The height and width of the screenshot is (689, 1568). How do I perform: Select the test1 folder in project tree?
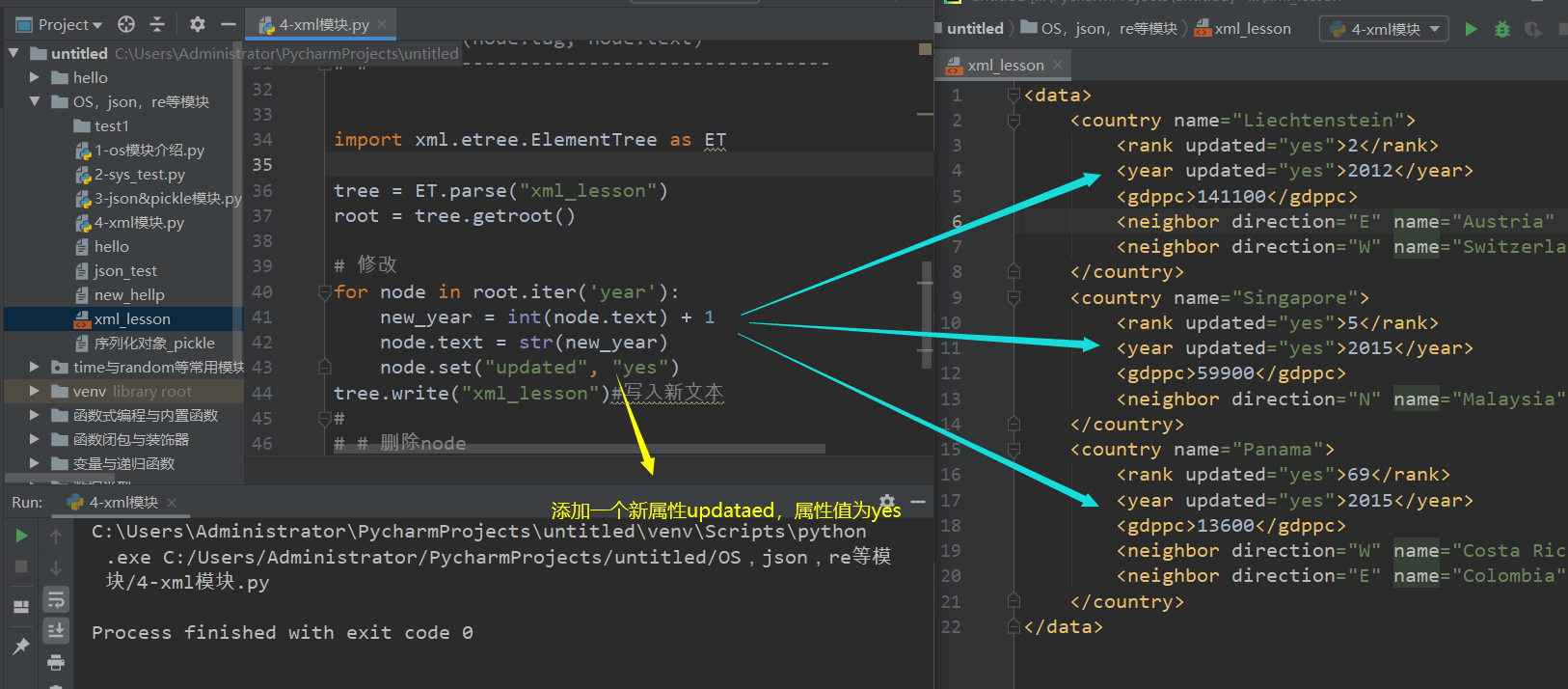point(102,125)
